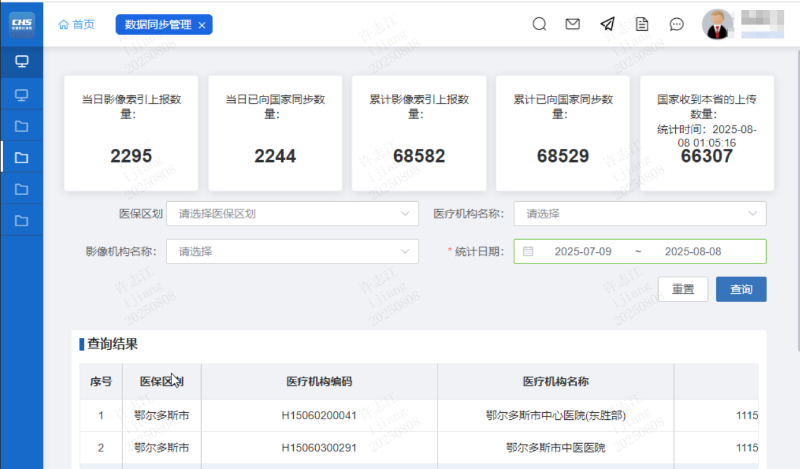This screenshot has width=800, height=469.
Task: Click the calendar icon in 统计日期 field
Action: [528, 251]
